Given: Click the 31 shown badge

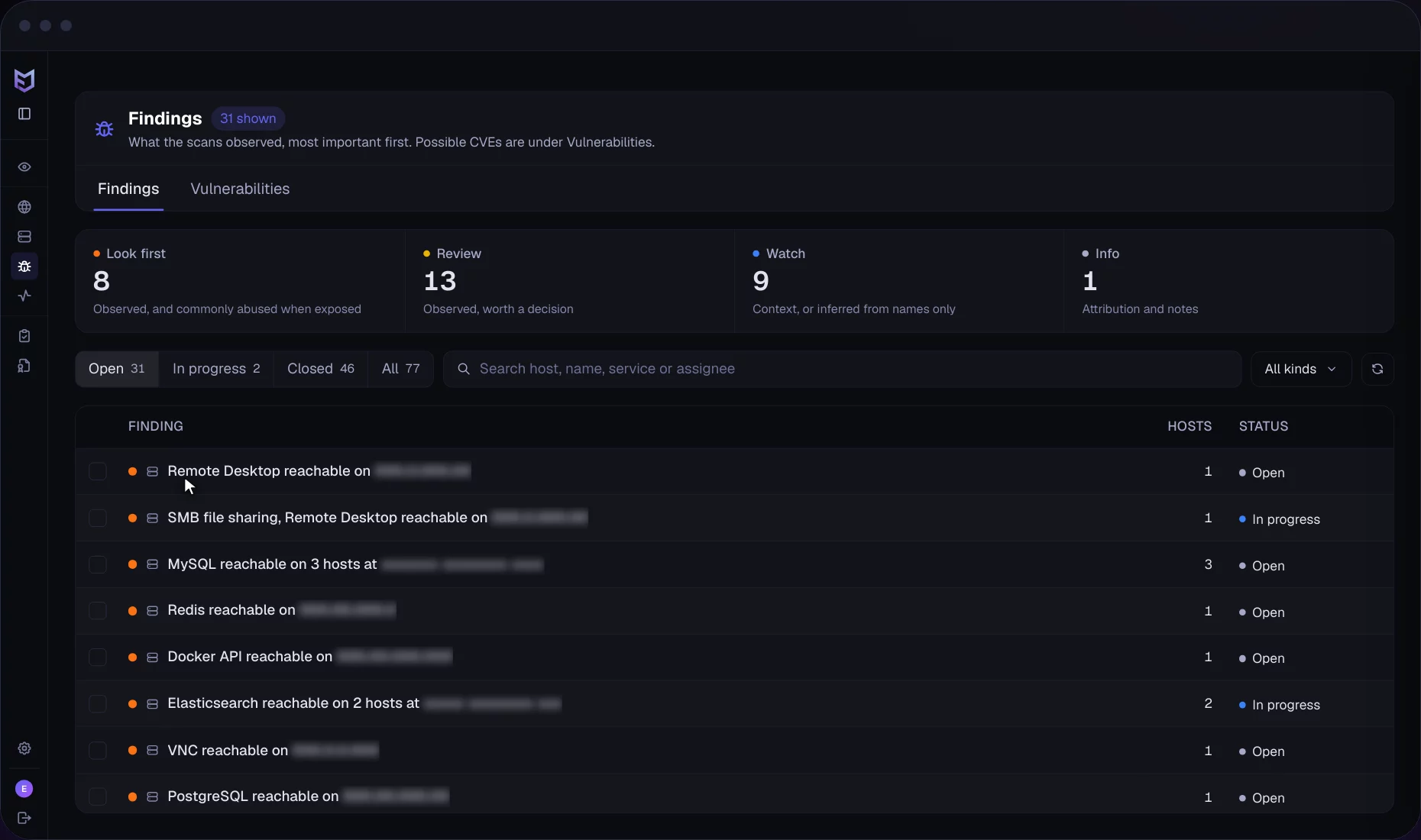Looking at the screenshot, I should pyautogui.click(x=248, y=118).
